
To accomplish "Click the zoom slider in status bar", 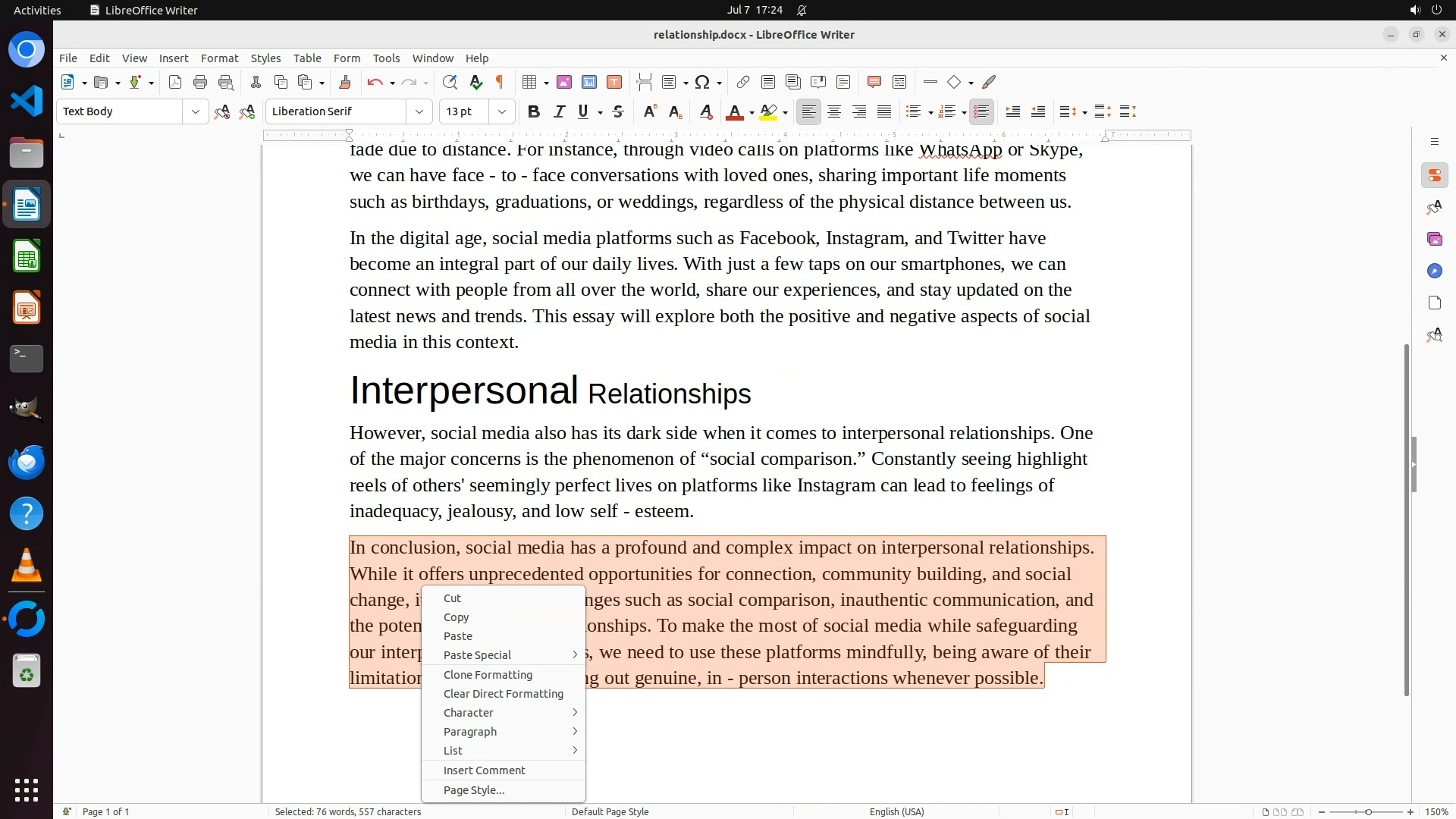I will point(1367,812).
